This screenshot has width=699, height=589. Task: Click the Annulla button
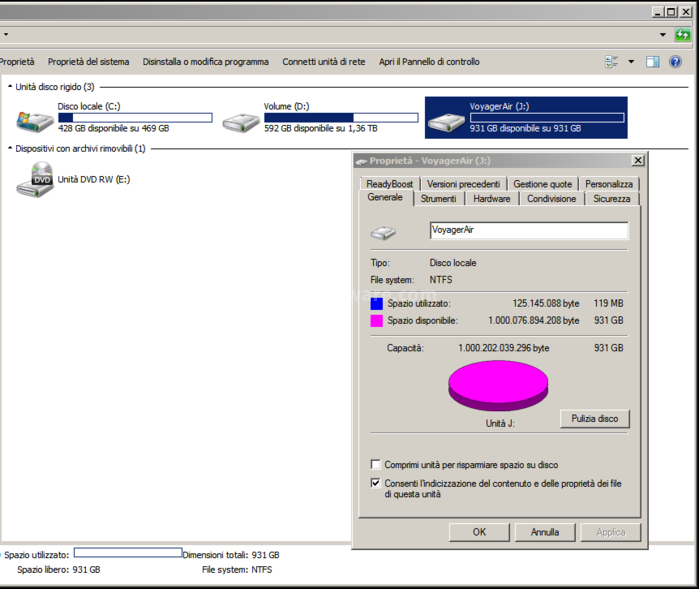click(x=545, y=532)
